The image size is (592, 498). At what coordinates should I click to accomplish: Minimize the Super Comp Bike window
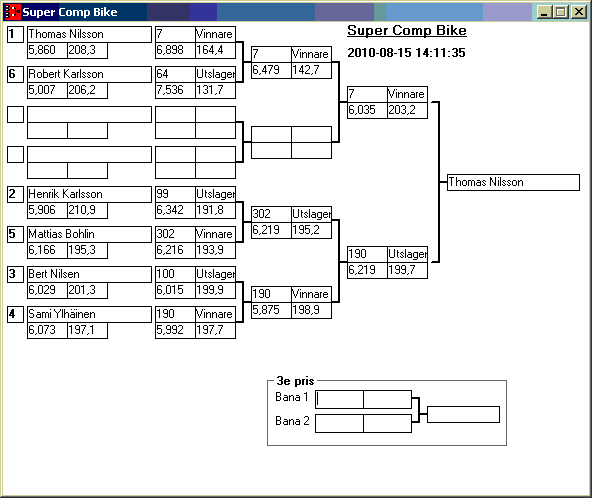(x=544, y=12)
